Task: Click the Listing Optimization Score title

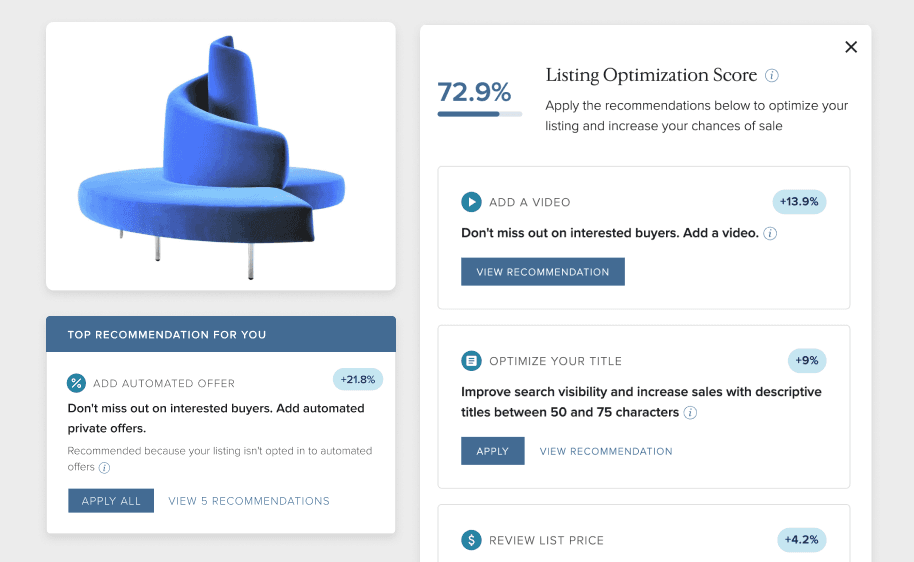Action: click(x=651, y=75)
